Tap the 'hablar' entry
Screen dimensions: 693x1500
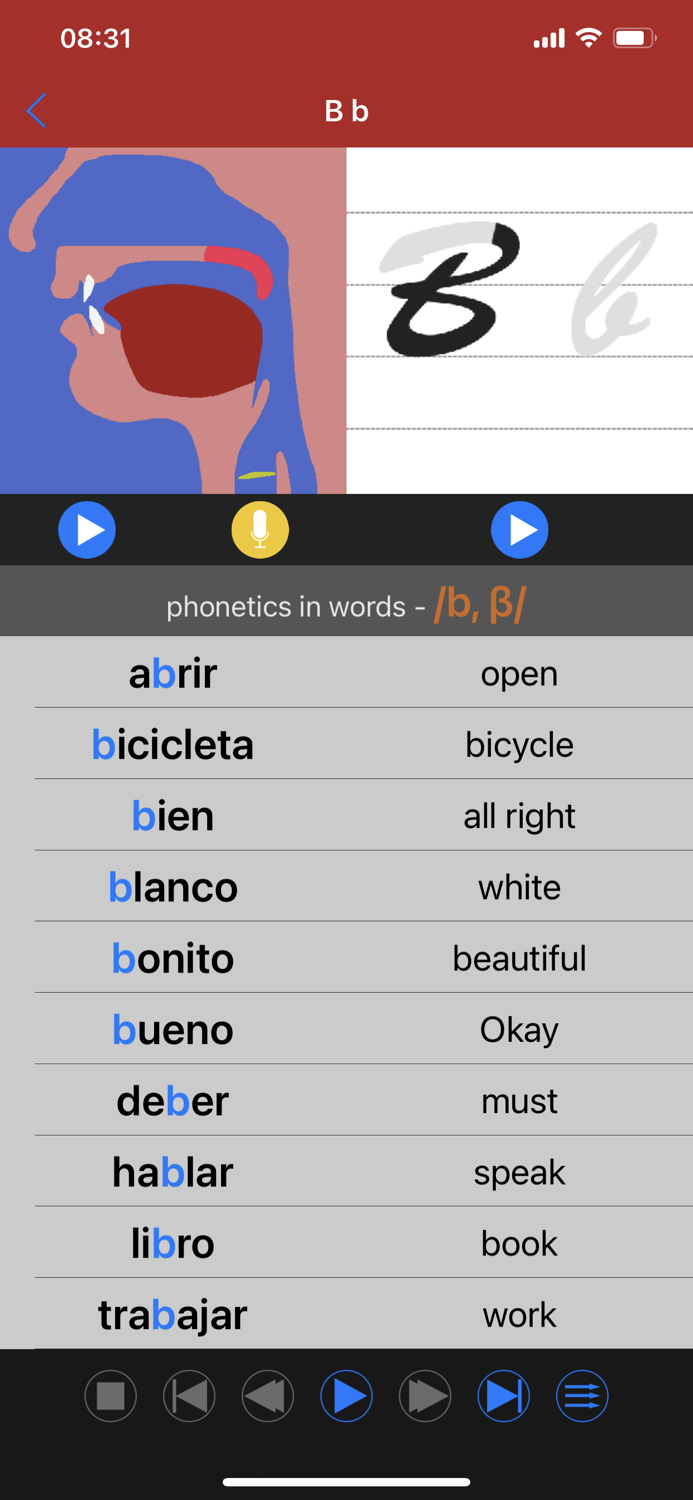point(173,1172)
